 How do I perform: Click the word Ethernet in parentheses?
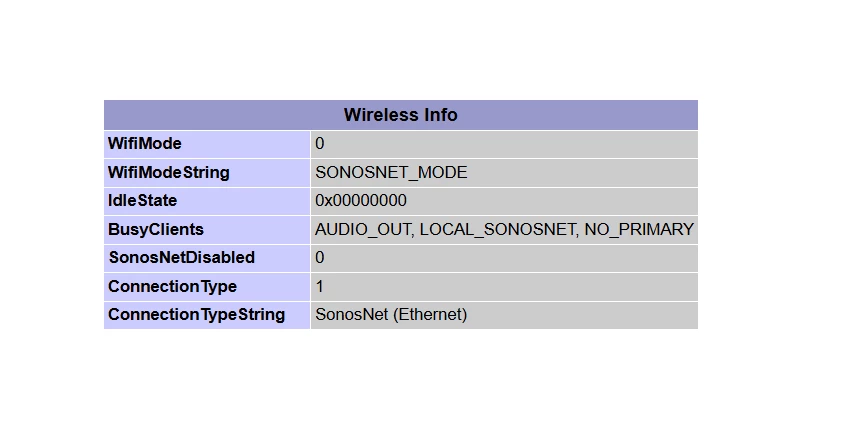tap(429, 314)
